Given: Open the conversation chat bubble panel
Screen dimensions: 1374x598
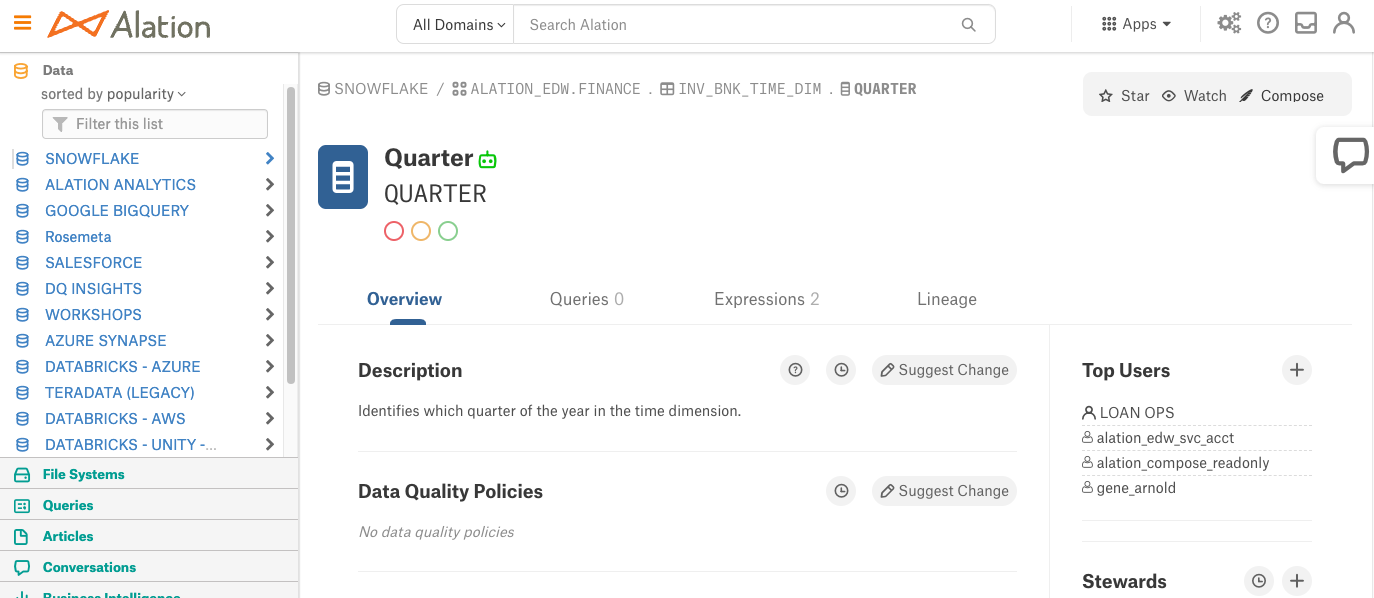Looking at the screenshot, I should (1350, 155).
